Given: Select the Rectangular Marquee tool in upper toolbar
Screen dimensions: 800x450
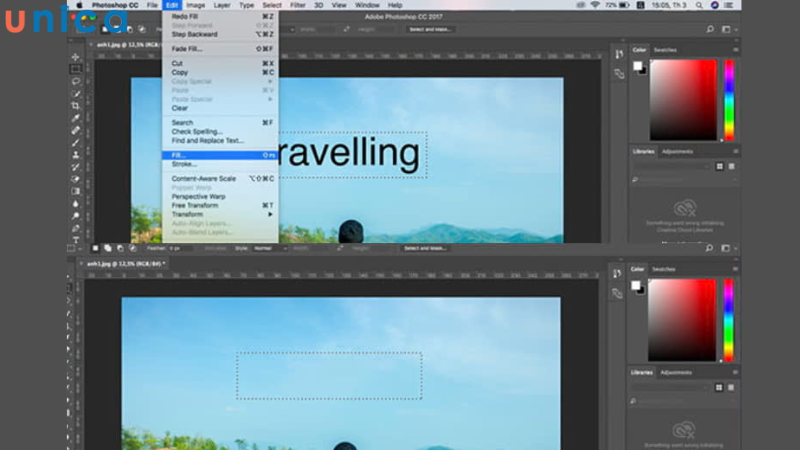Looking at the screenshot, I should pyautogui.click(x=76, y=69).
